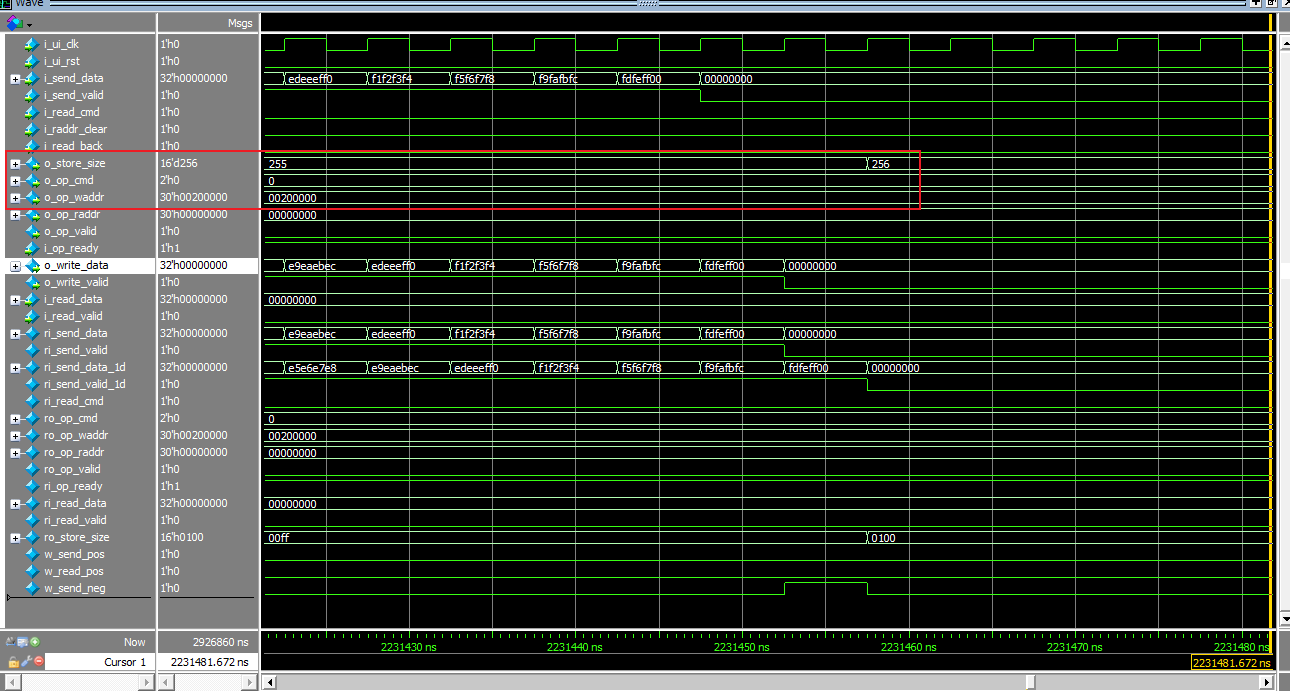The width and height of the screenshot is (1290, 691).
Task: Select the i_op_ready signal icon
Action: pos(31,248)
